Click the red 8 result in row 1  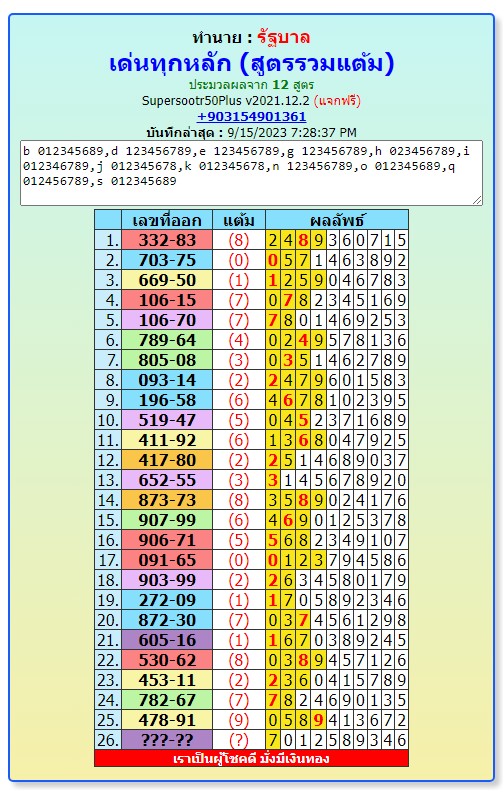pyautogui.click(x=303, y=240)
